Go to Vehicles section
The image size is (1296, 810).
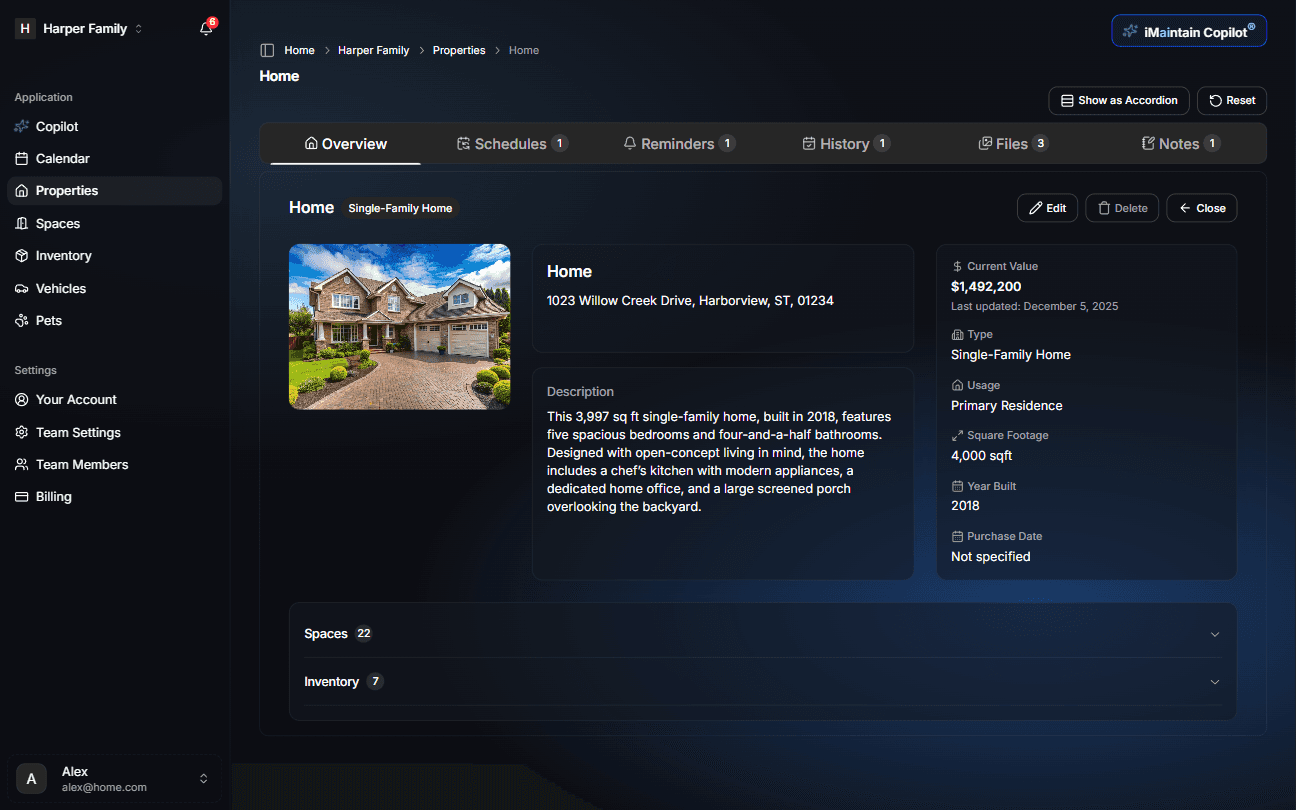(60, 289)
